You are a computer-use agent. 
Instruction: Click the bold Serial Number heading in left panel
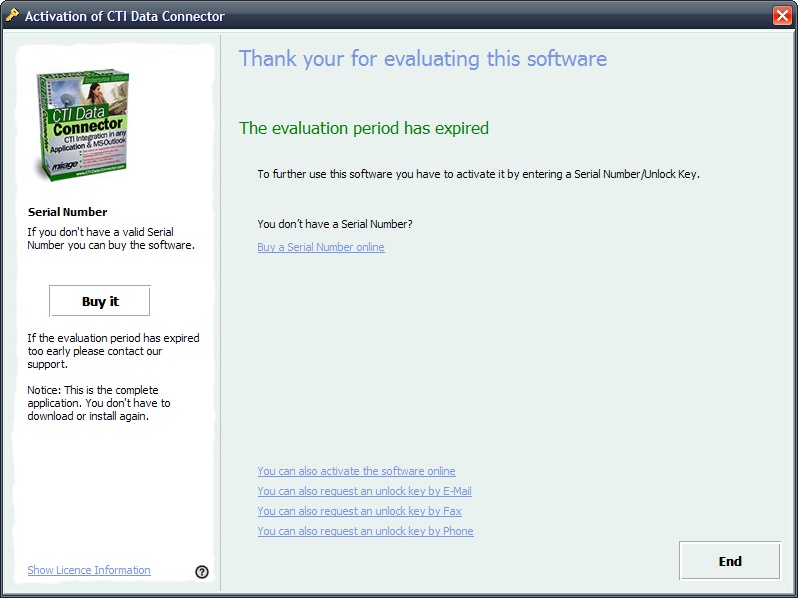(x=67, y=212)
